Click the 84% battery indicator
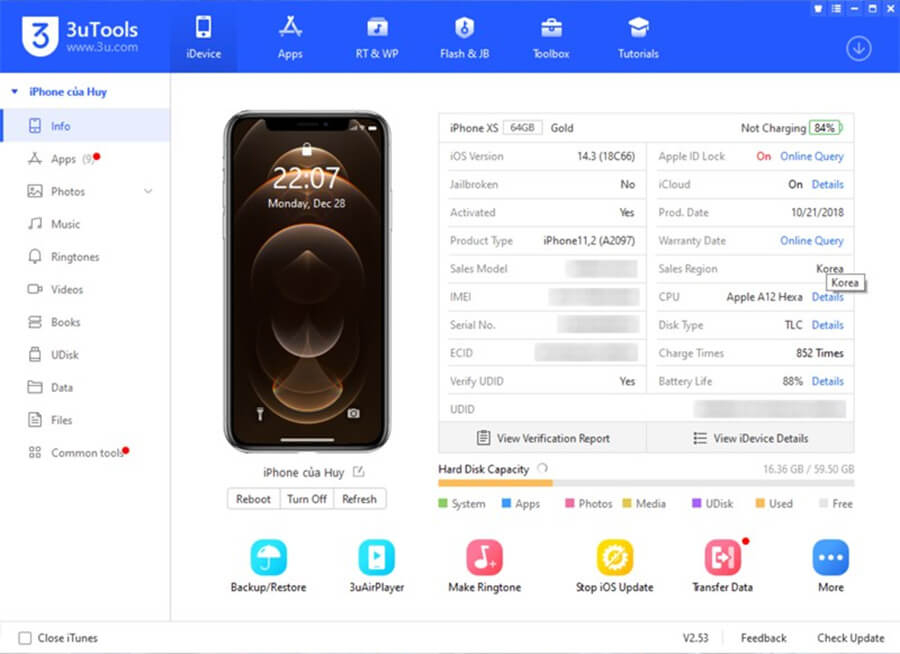900x654 pixels. [x=825, y=127]
